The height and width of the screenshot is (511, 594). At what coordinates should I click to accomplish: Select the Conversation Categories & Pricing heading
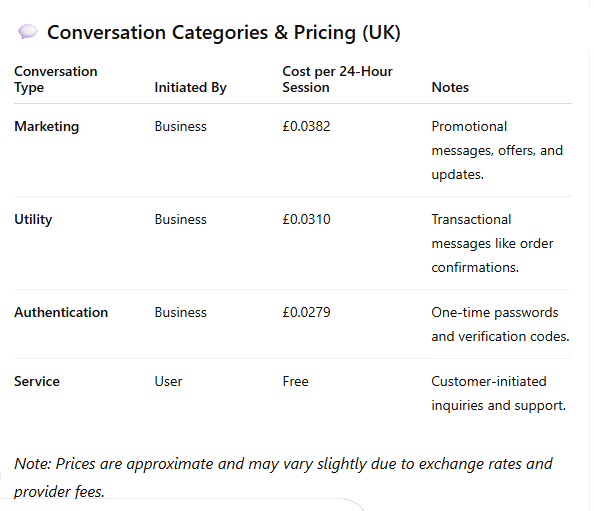point(224,33)
